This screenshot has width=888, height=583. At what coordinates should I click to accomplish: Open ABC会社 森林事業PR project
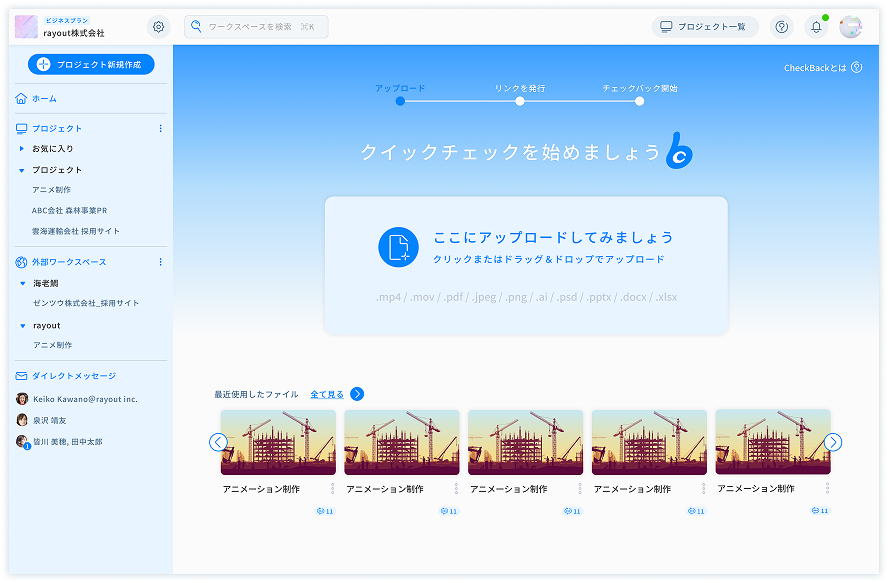click(69, 210)
